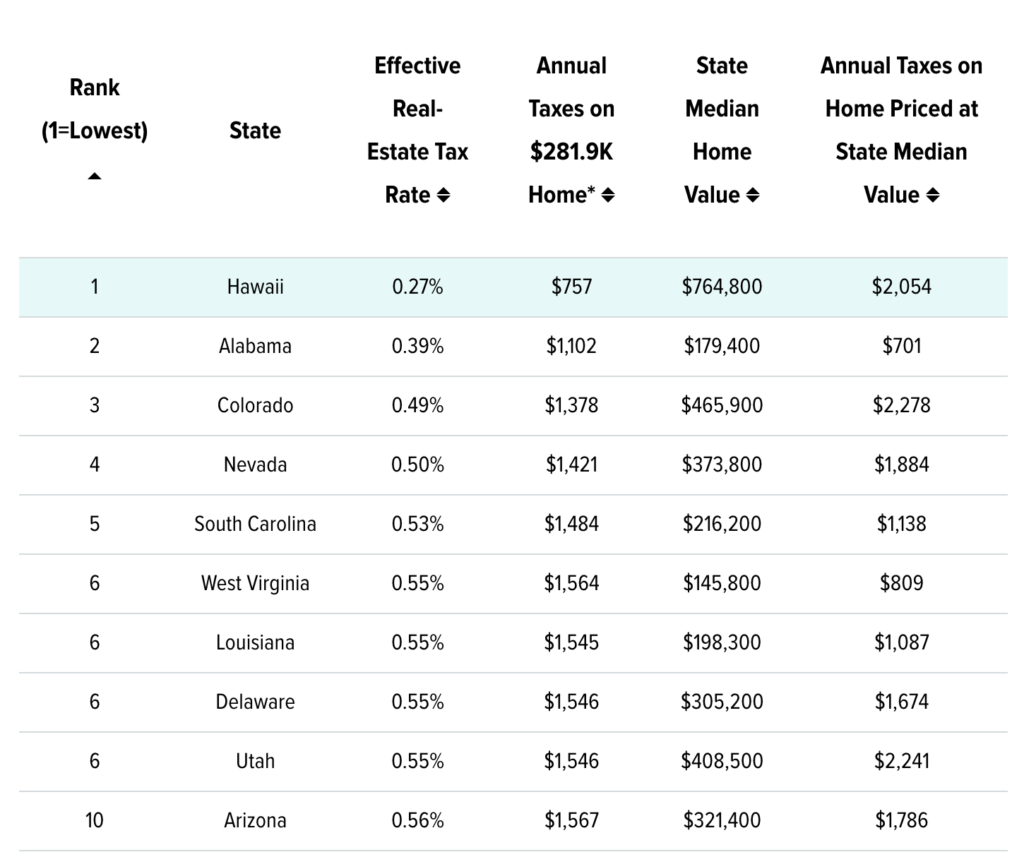The image size is (1024, 857).
Task: Click Utah's $2,241 annual taxes cell
Action: pyautogui.click(x=901, y=760)
